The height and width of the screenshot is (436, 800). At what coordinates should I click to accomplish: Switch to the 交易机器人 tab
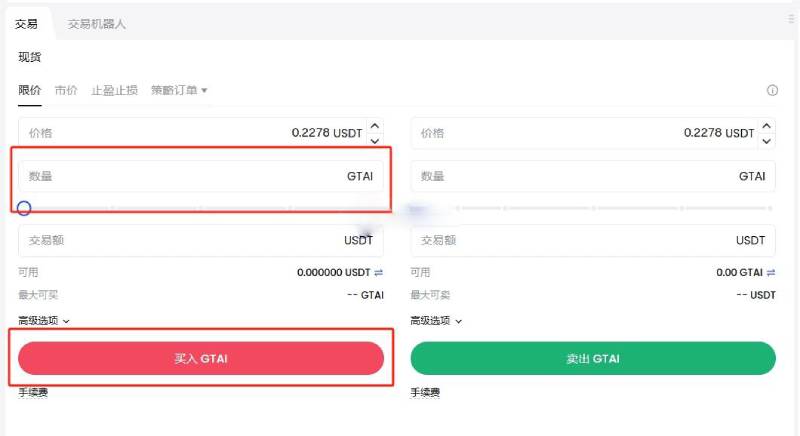[97, 23]
